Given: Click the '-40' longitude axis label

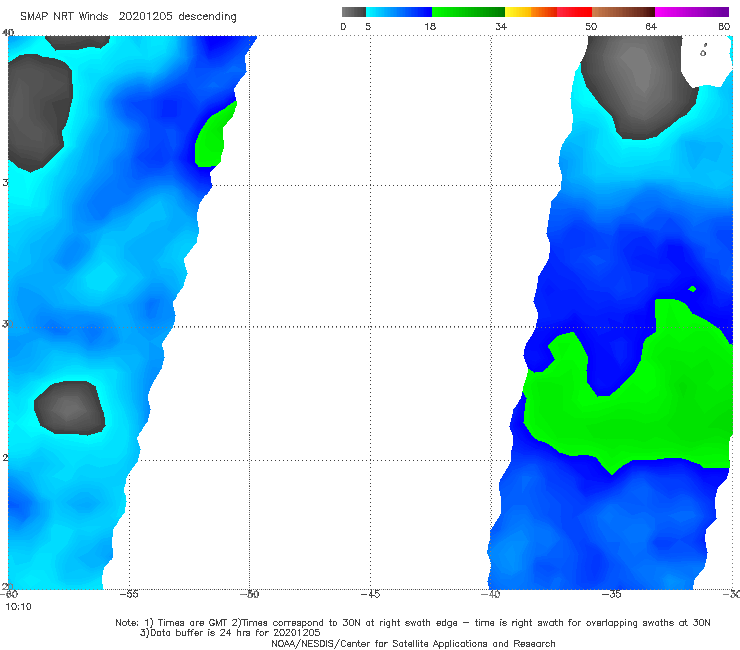Looking at the screenshot, I should (x=491, y=594).
